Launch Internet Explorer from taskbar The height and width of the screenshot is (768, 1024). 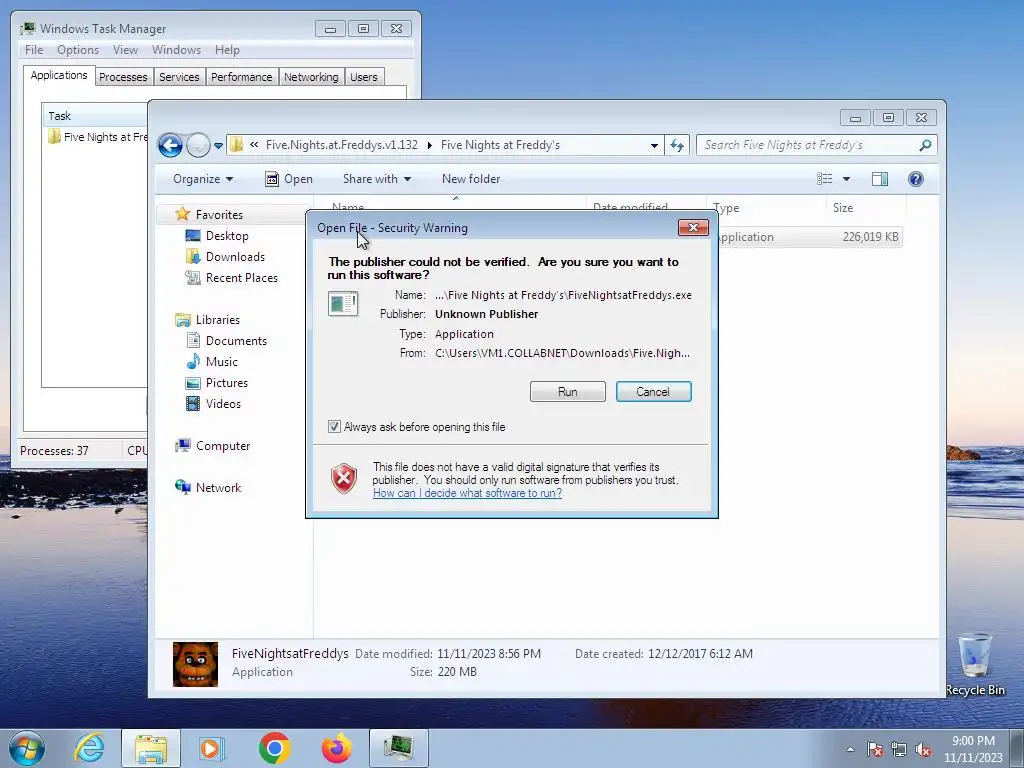point(89,748)
